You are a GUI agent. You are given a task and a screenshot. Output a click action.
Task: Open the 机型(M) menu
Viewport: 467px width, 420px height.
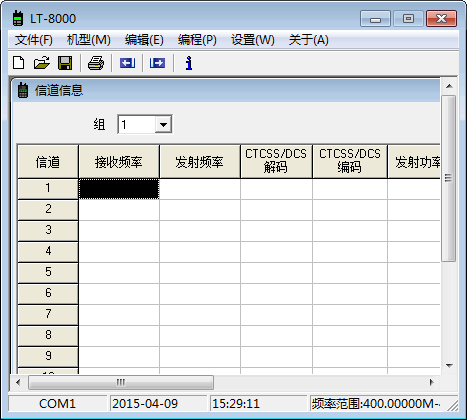89,40
